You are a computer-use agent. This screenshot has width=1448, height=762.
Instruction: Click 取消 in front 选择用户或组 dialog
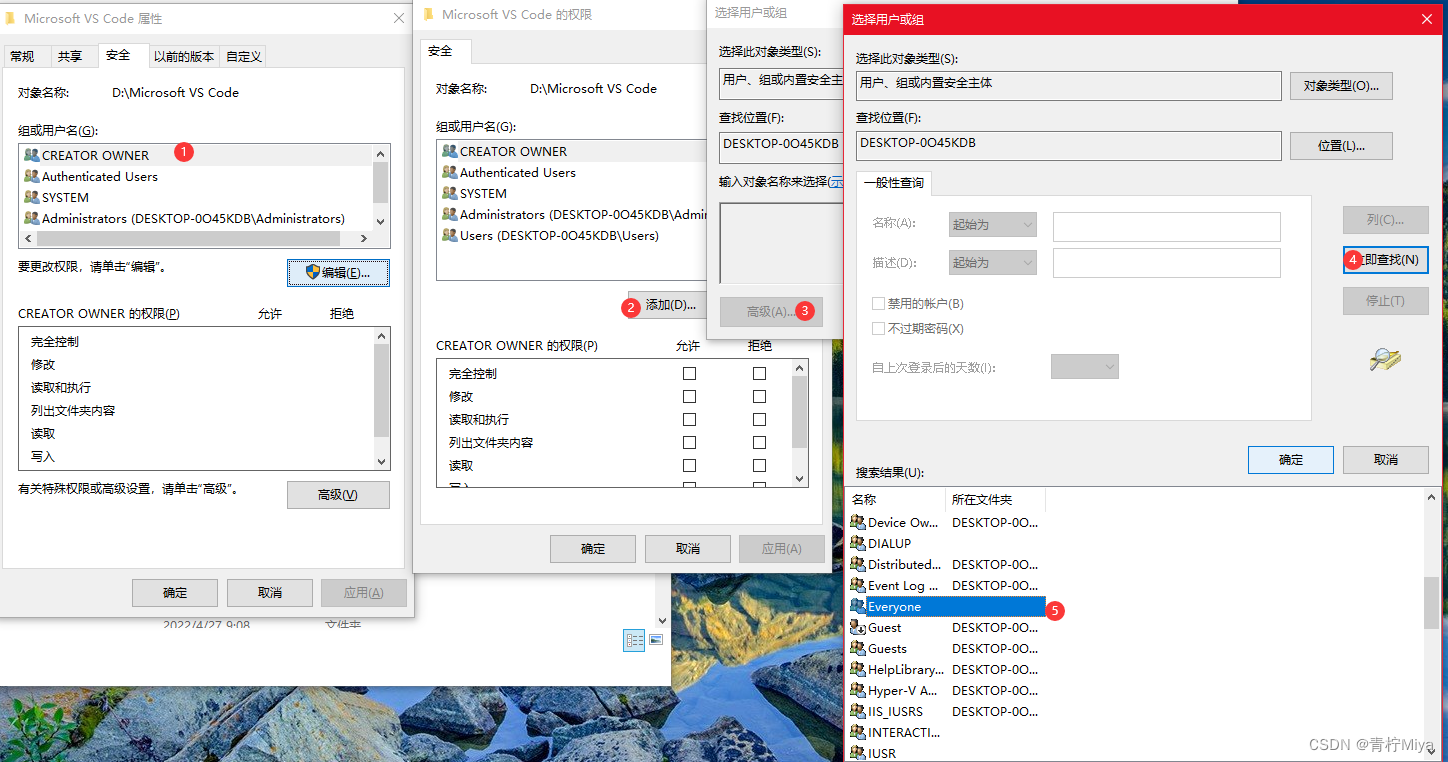[x=1385, y=460]
